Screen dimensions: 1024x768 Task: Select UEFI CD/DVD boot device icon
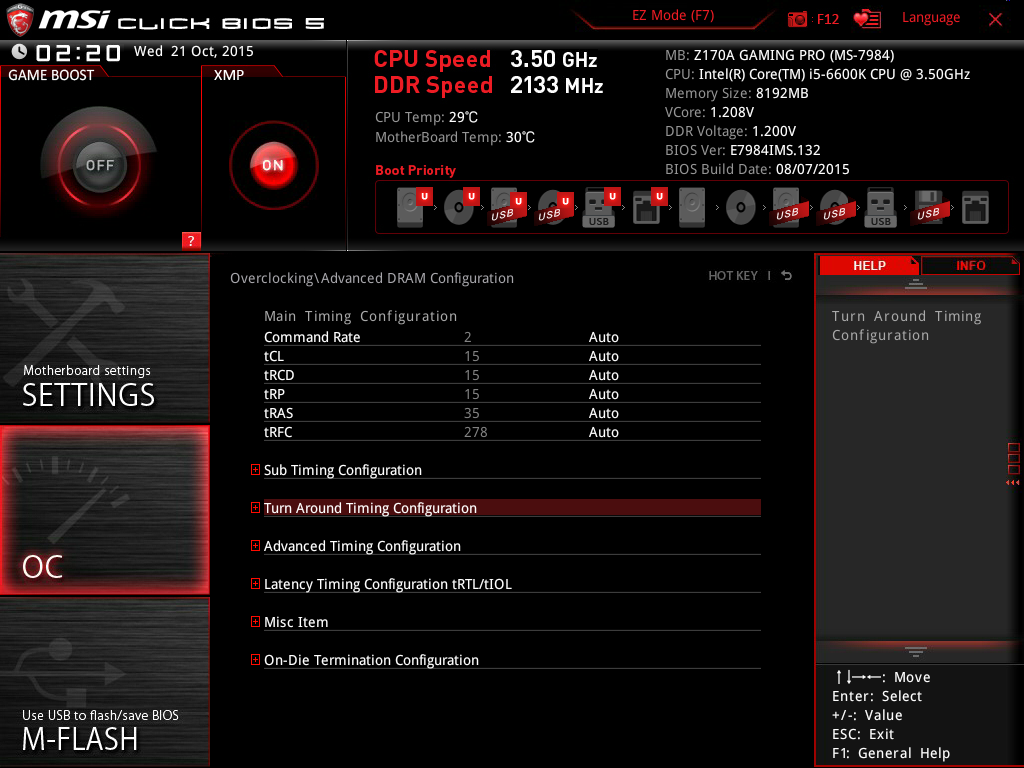point(461,207)
